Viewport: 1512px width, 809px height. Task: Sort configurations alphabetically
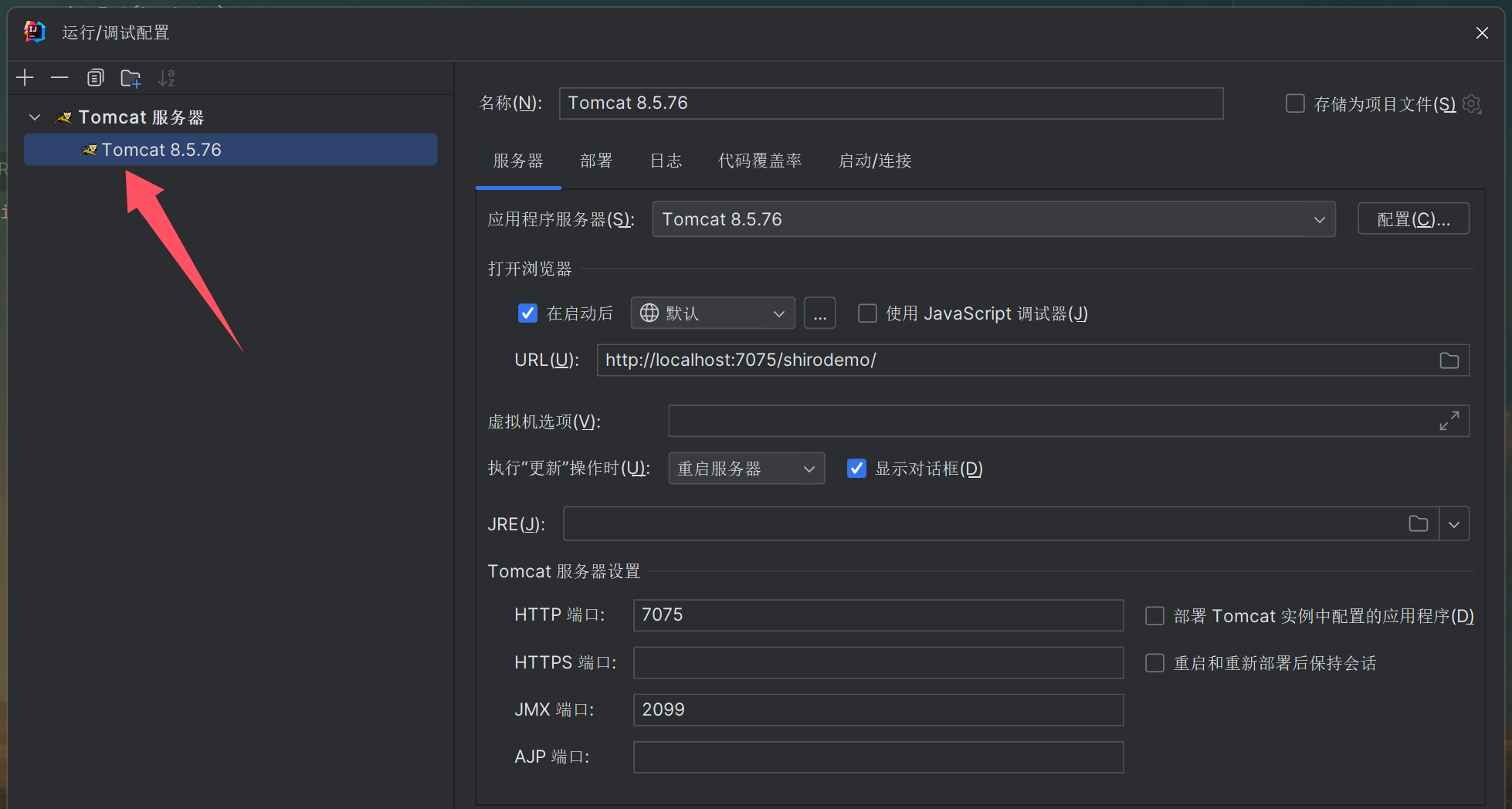point(166,78)
